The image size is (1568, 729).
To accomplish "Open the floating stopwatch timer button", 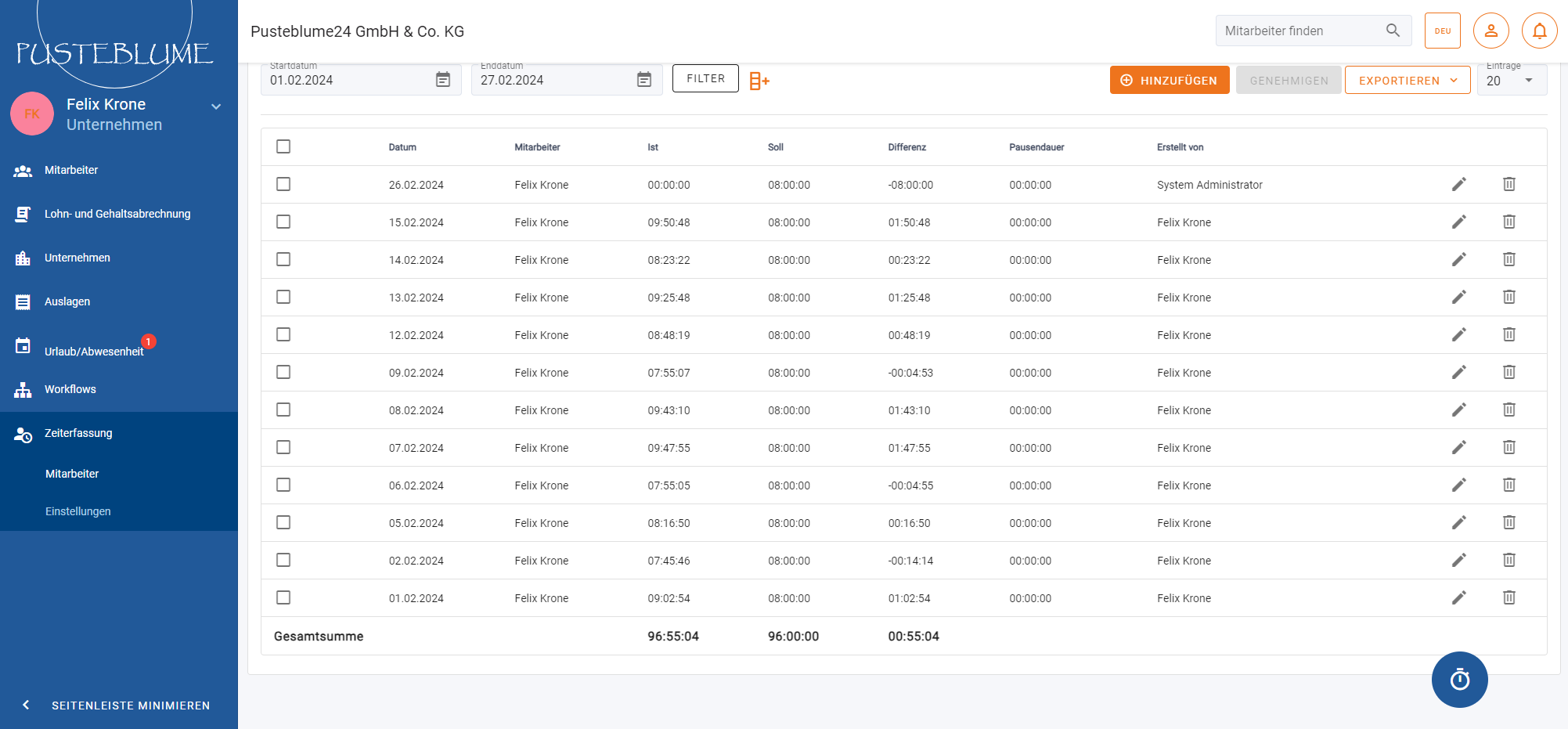I will click(x=1459, y=680).
